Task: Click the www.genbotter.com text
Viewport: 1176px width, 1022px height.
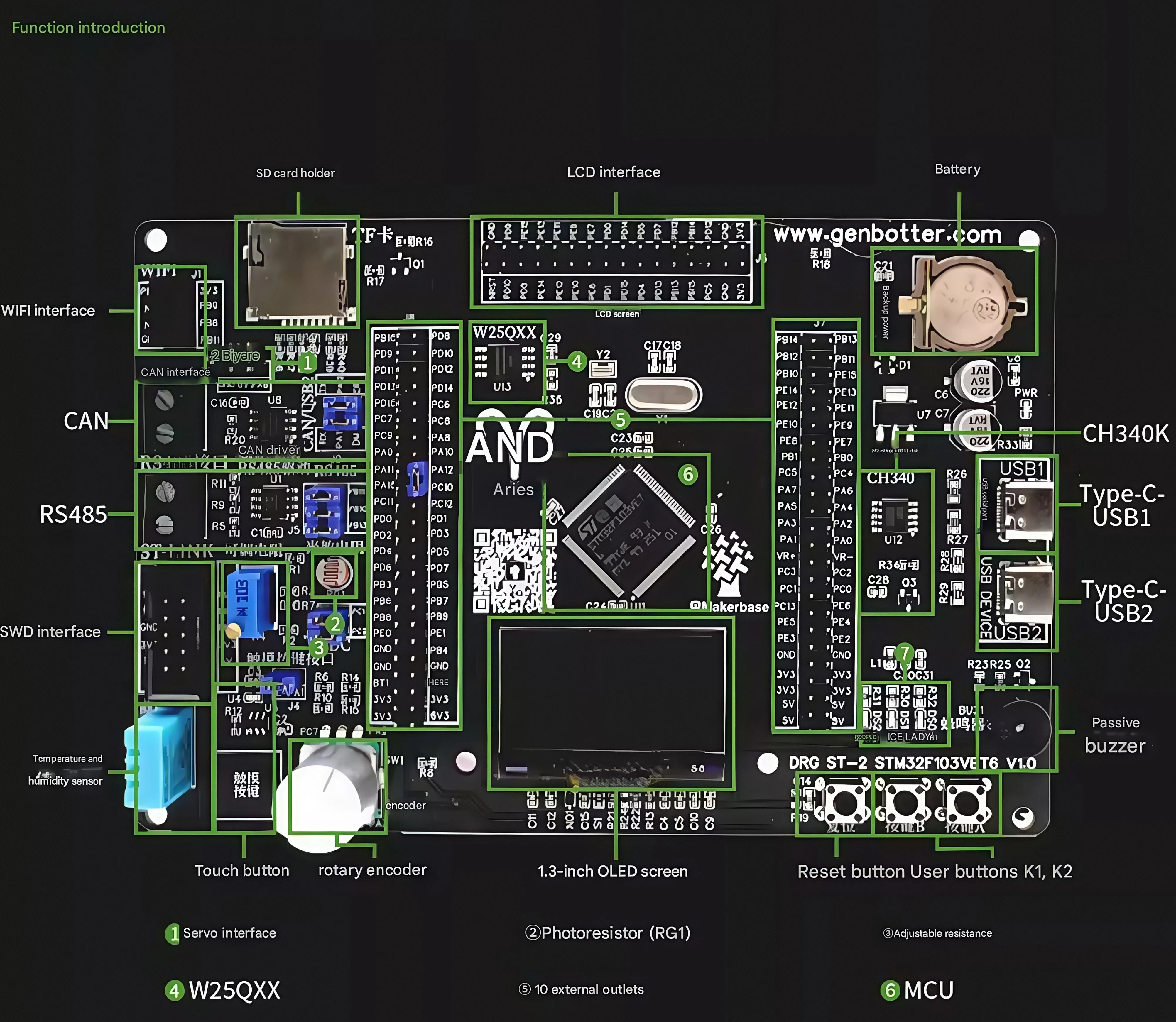Action: (x=887, y=234)
